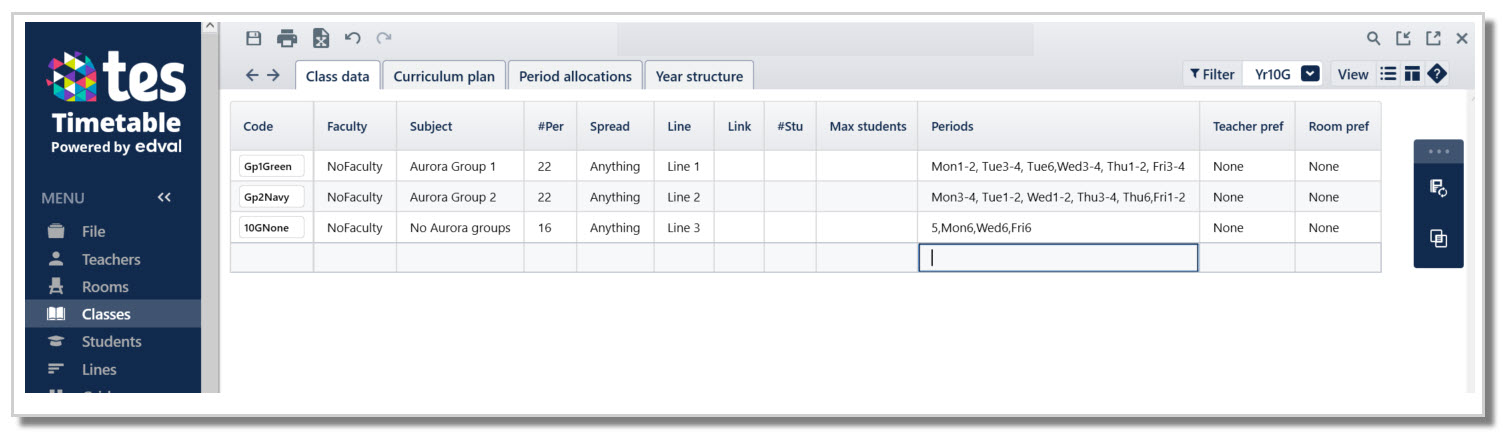Click the help diamond question icon

click(1437, 74)
